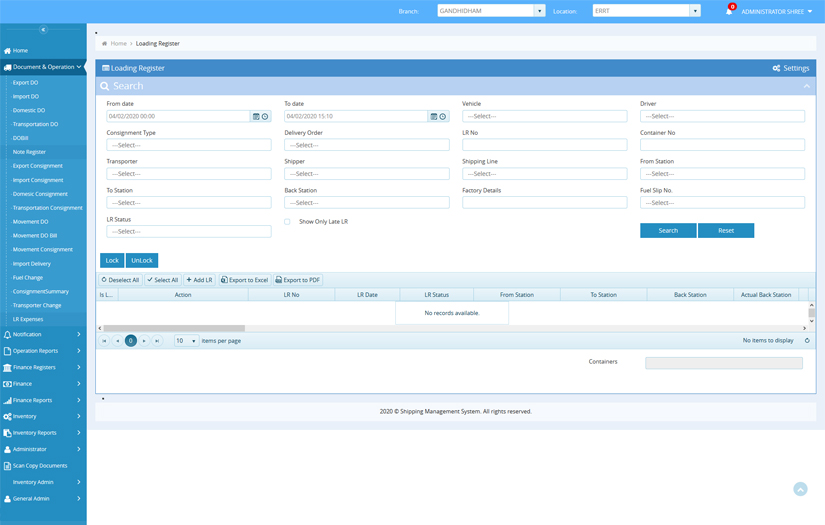Open the Transporter dropdown

pos(189,174)
